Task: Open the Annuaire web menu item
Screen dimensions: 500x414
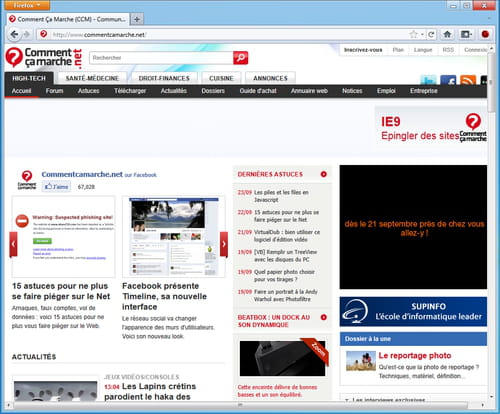Action: click(309, 91)
